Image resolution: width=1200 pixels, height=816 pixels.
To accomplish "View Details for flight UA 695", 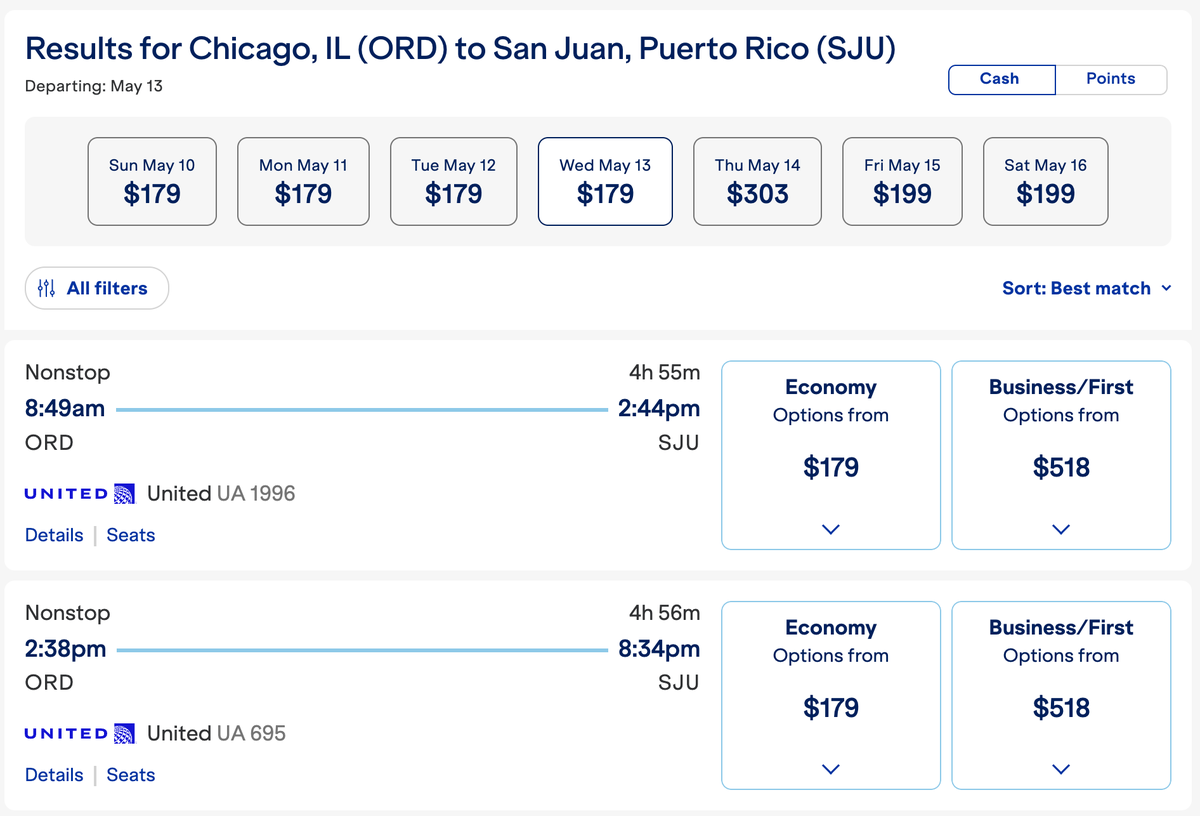I will click(53, 775).
